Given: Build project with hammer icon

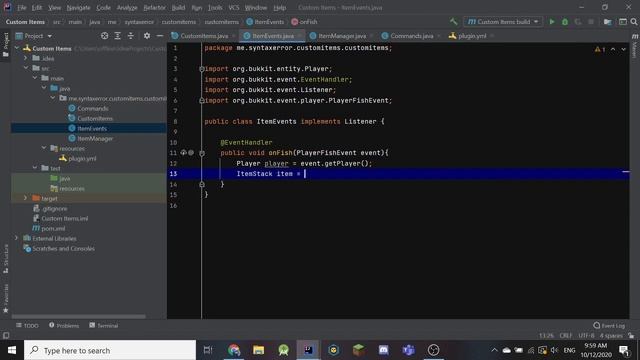Looking at the screenshot, I should coord(453,22).
